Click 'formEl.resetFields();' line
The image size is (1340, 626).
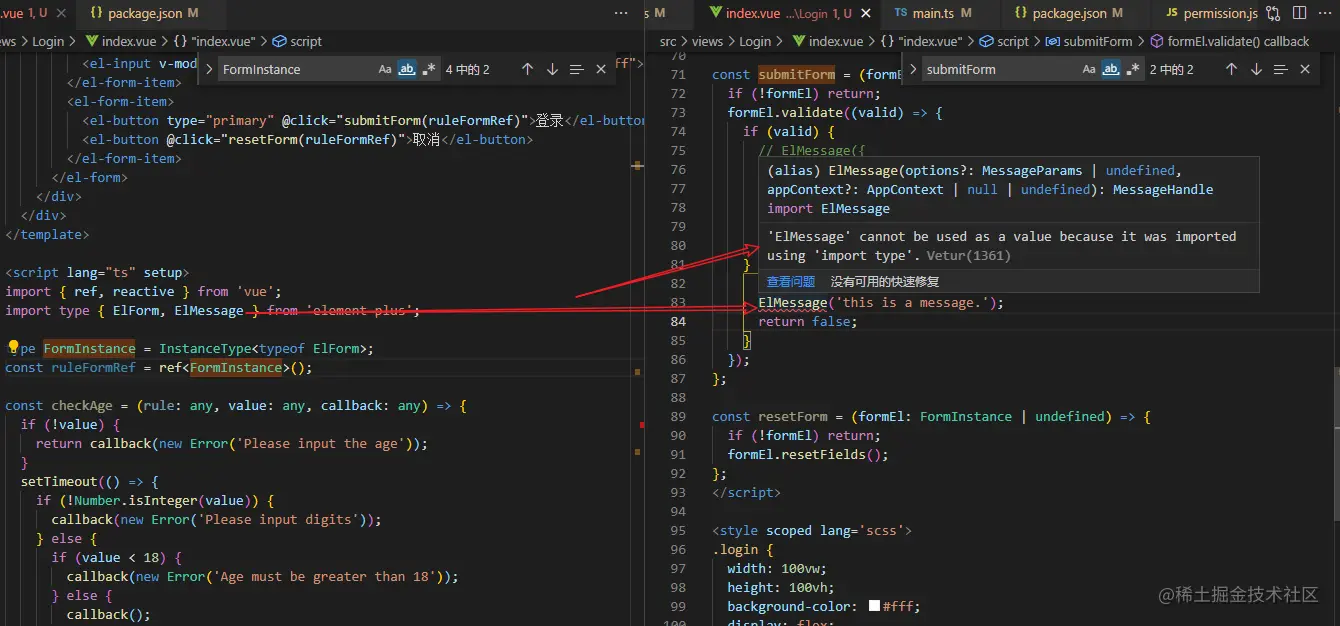click(x=808, y=455)
